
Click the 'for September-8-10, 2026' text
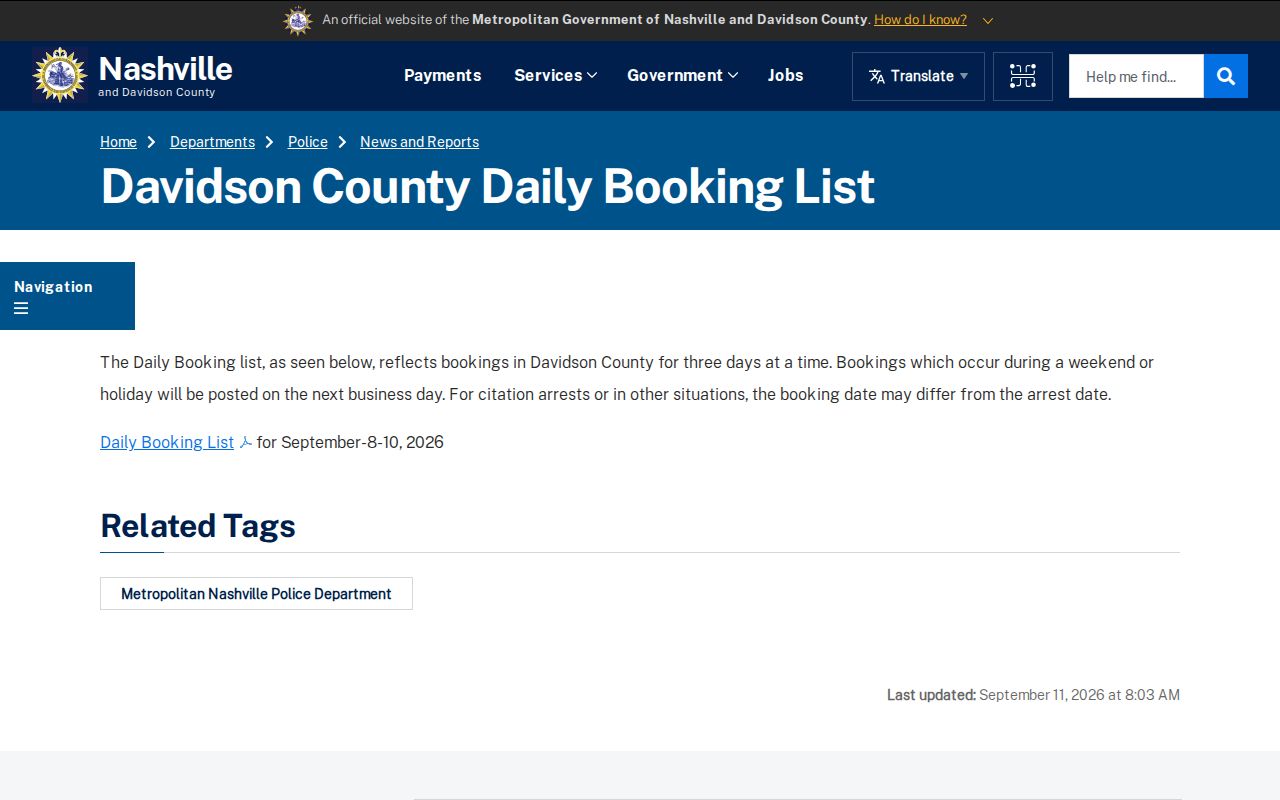350,442
